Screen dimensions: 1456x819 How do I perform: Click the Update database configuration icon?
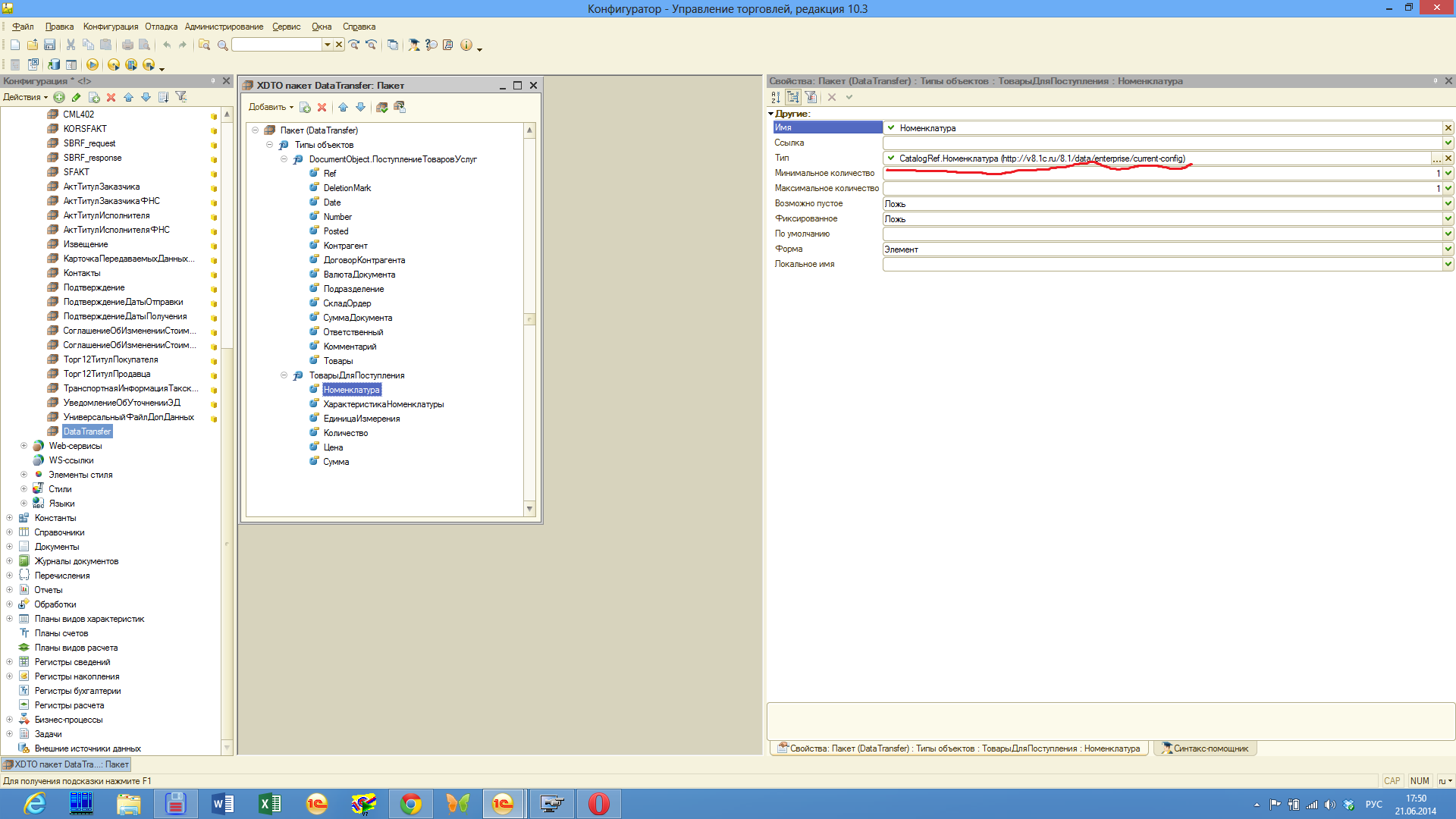(54, 65)
